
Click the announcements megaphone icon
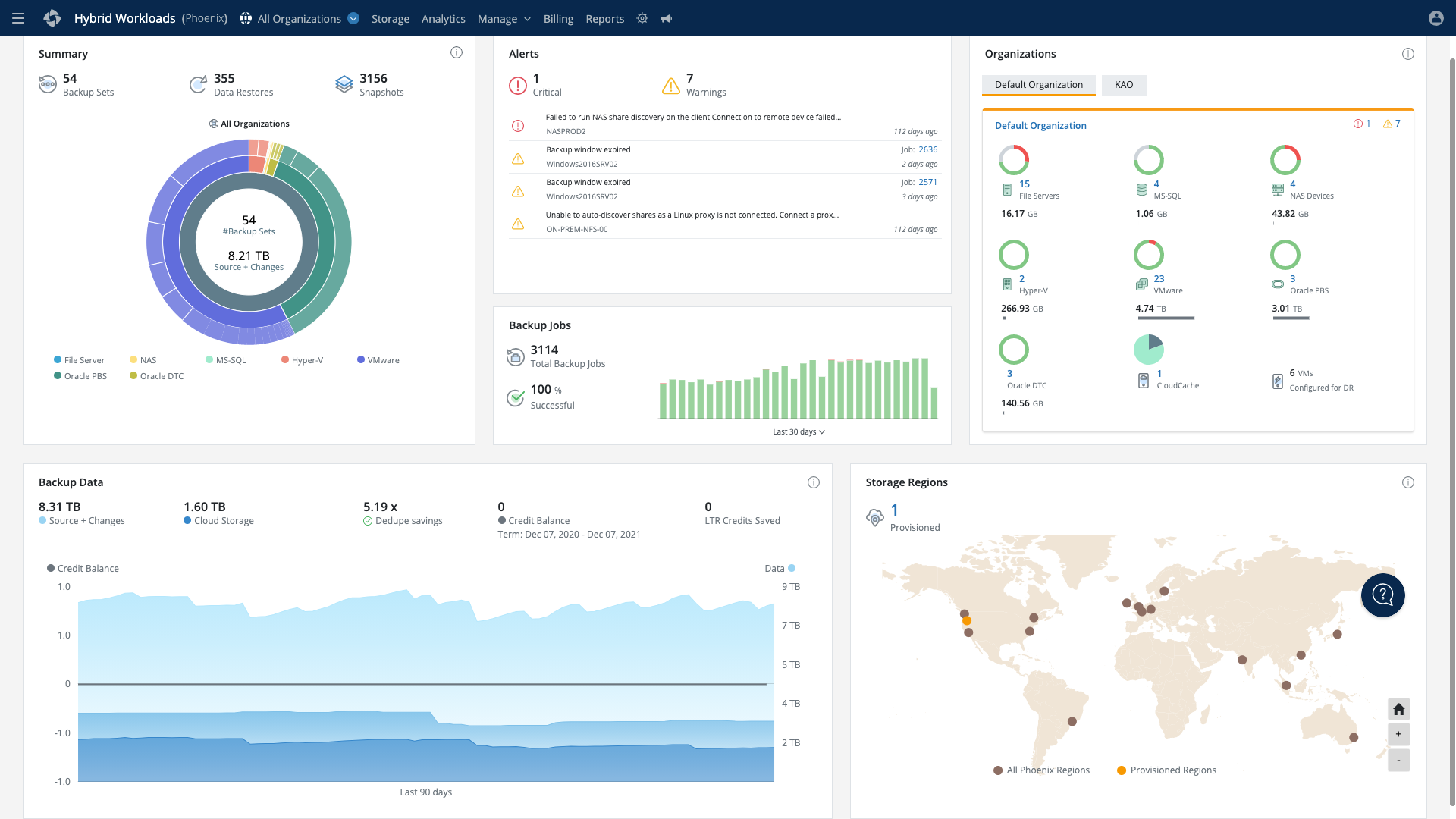coord(666,18)
